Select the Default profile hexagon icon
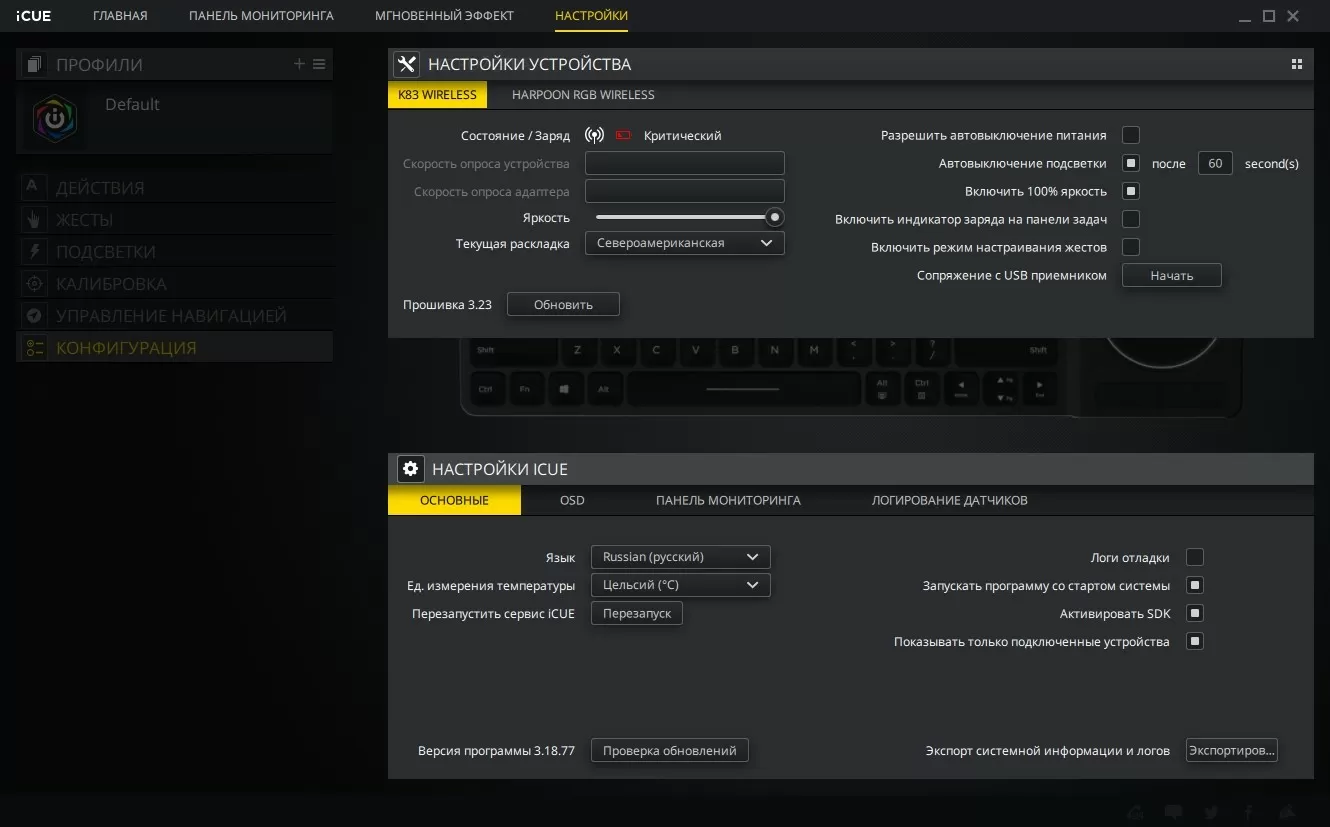The image size is (1330, 827). 55,117
